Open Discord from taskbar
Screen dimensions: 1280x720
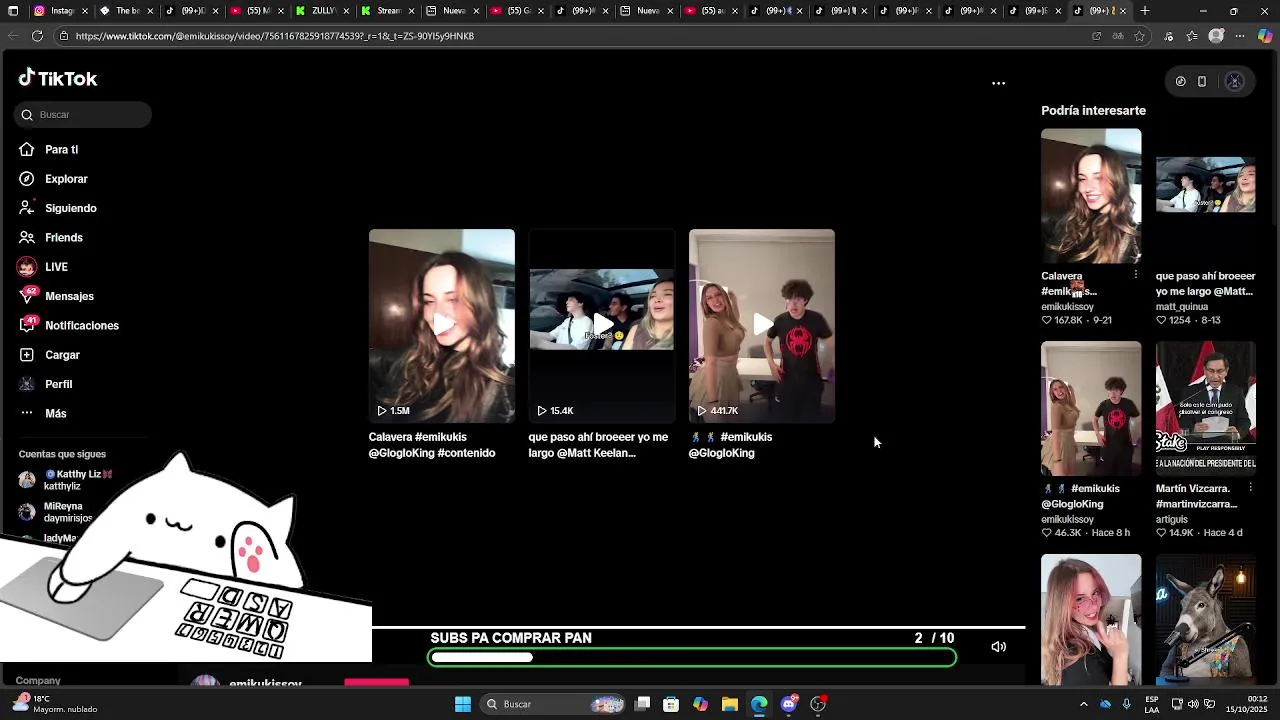pyautogui.click(x=789, y=704)
